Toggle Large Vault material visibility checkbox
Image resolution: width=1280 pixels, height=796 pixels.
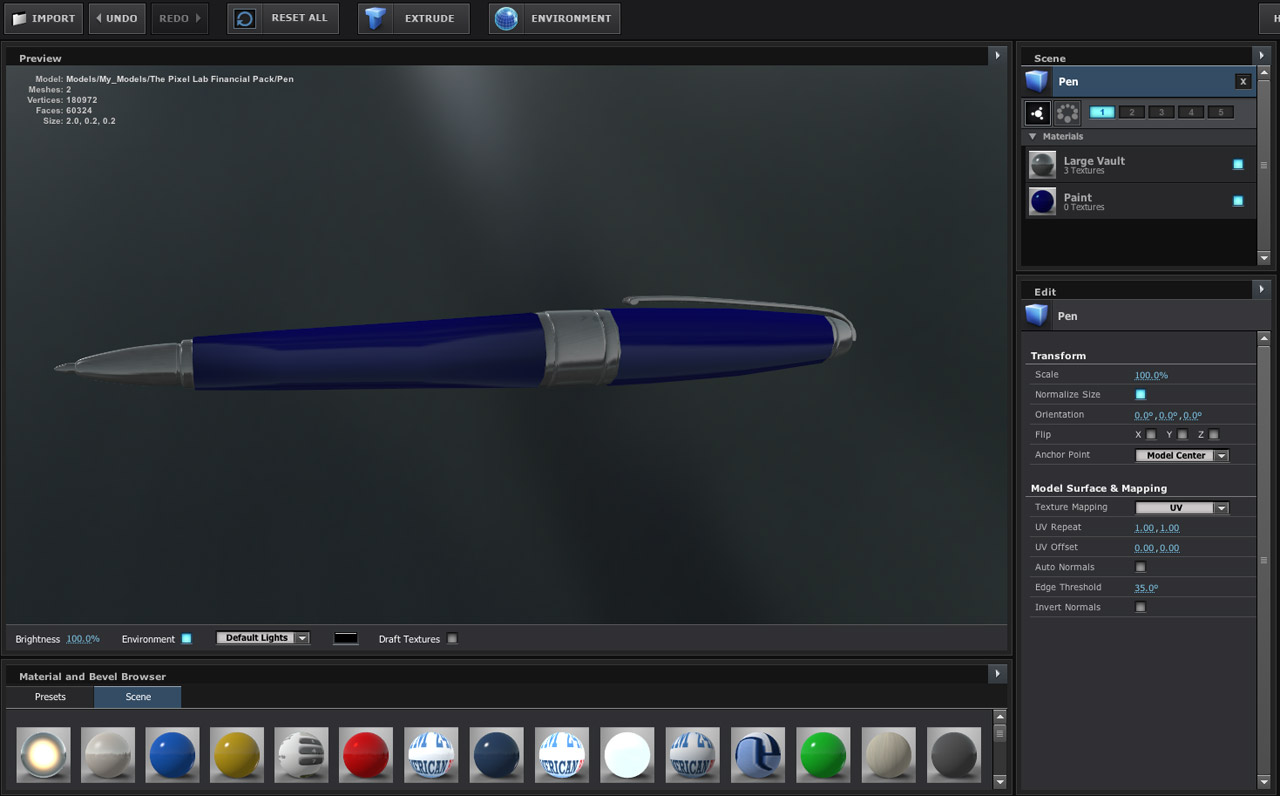pyautogui.click(x=1238, y=164)
